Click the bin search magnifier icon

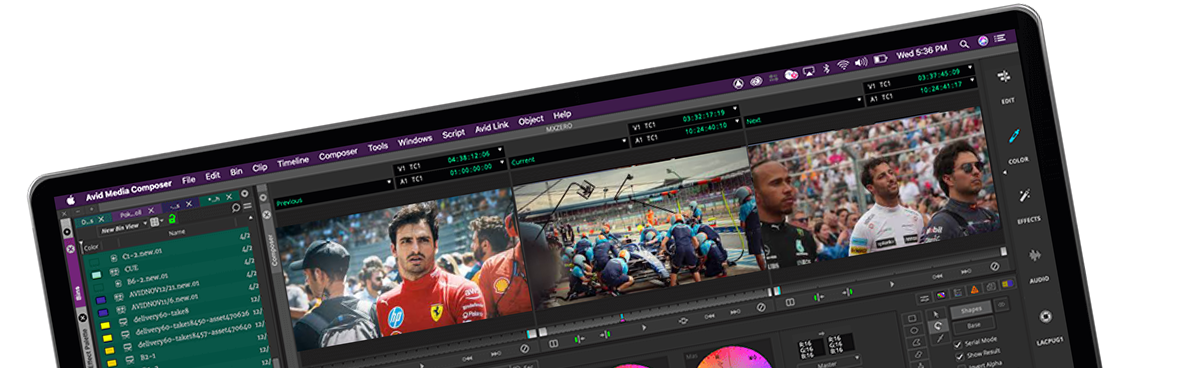pos(235,207)
